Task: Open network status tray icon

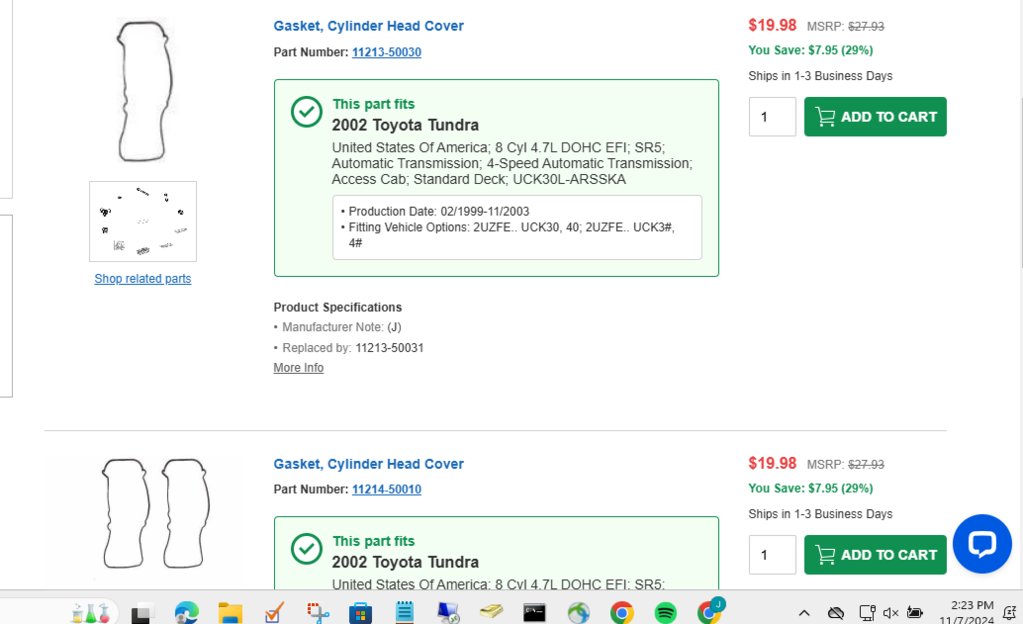Action: 866,612
